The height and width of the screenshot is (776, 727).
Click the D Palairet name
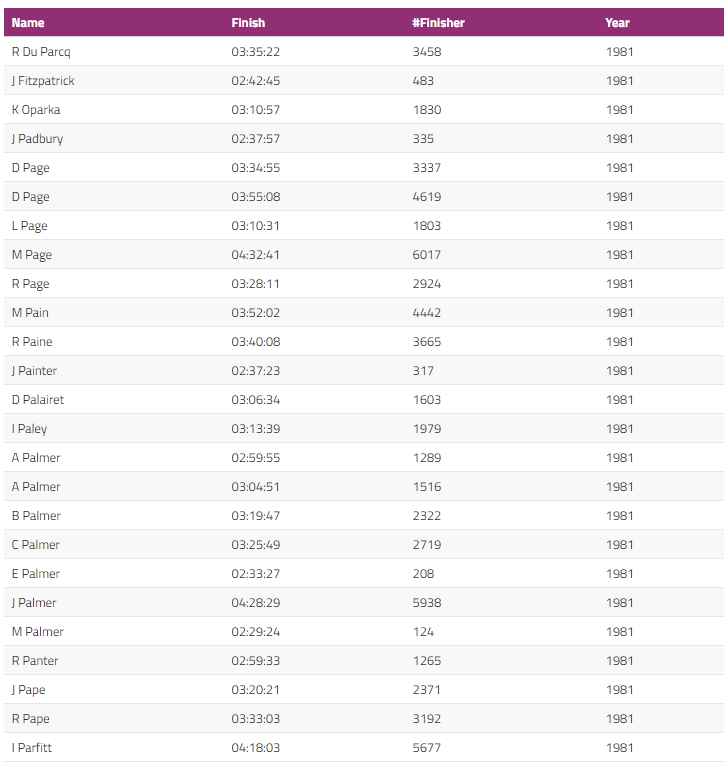pyautogui.click(x=38, y=399)
